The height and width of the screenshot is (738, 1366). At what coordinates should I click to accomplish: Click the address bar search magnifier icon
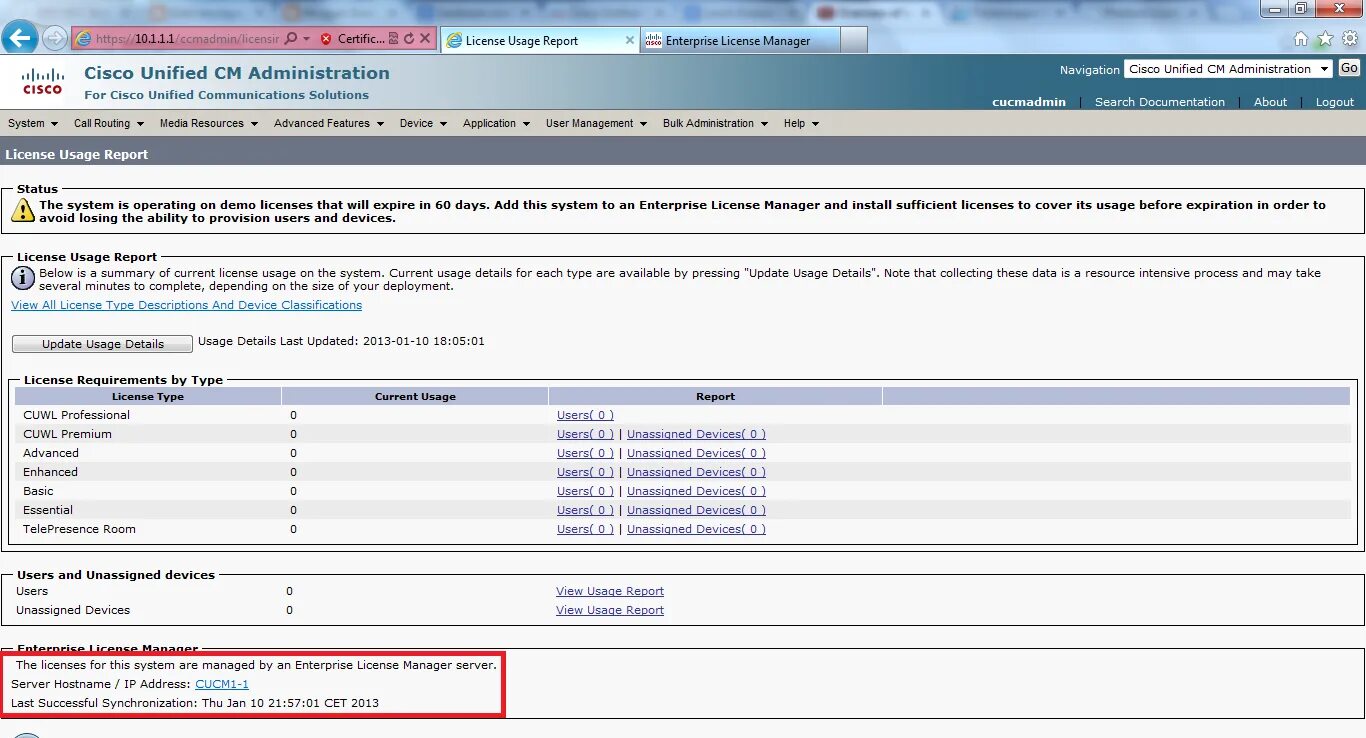291,39
